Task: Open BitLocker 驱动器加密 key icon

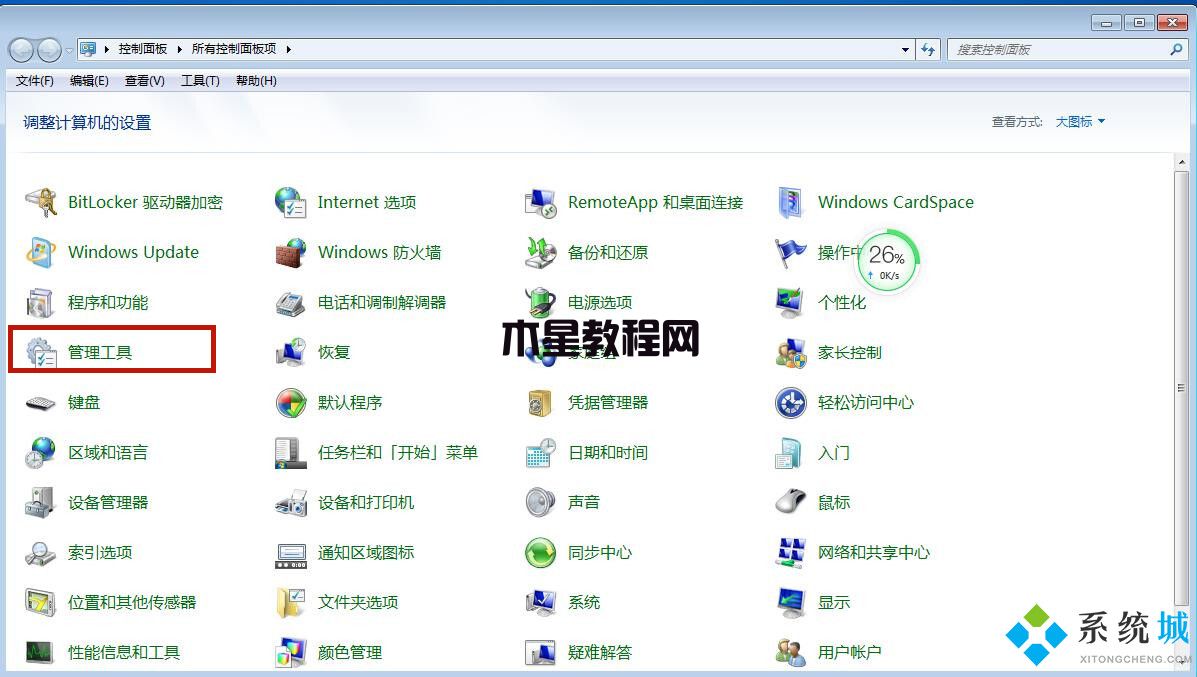Action: 40,202
